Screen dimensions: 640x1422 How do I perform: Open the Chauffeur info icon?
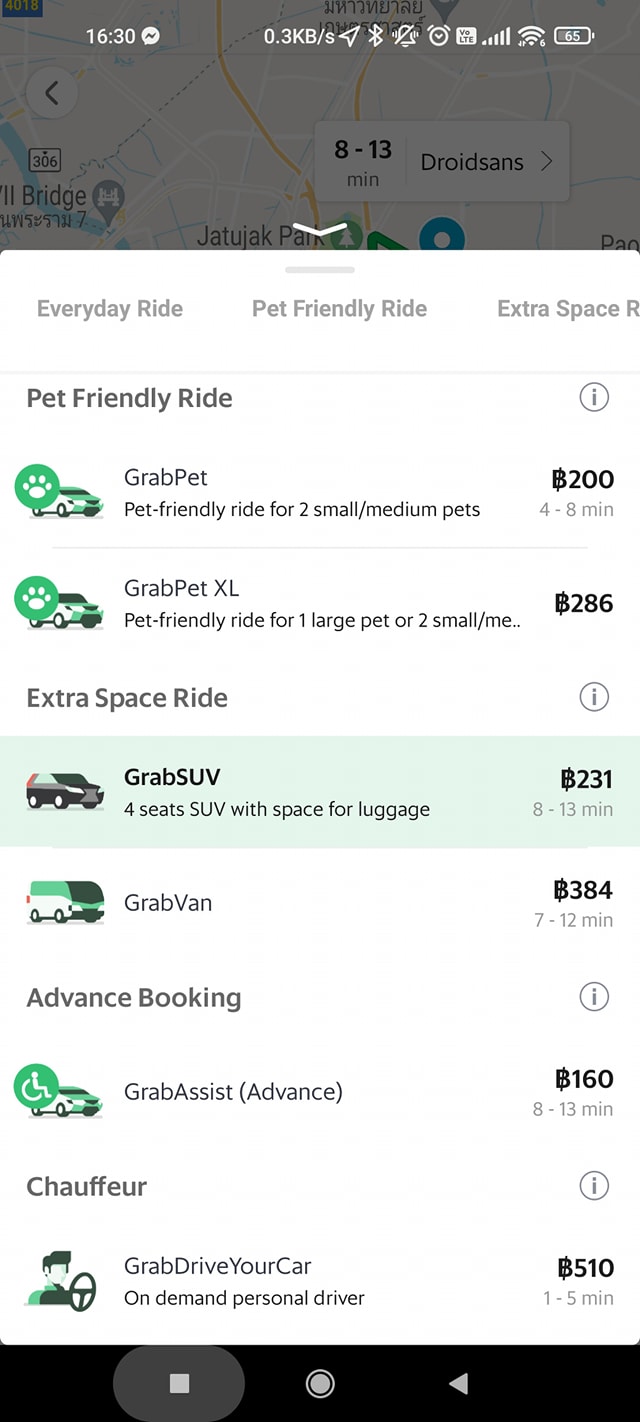pyautogui.click(x=594, y=1186)
